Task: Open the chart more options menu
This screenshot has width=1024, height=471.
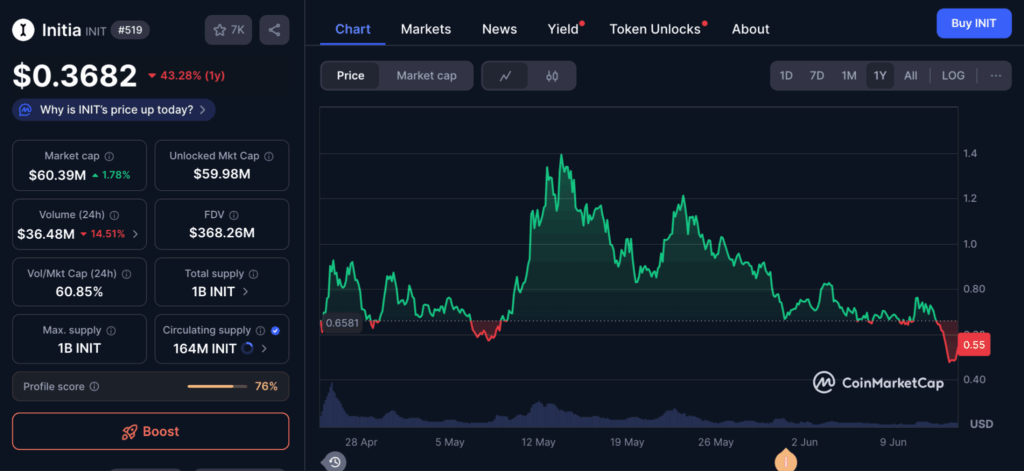Action: point(995,76)
